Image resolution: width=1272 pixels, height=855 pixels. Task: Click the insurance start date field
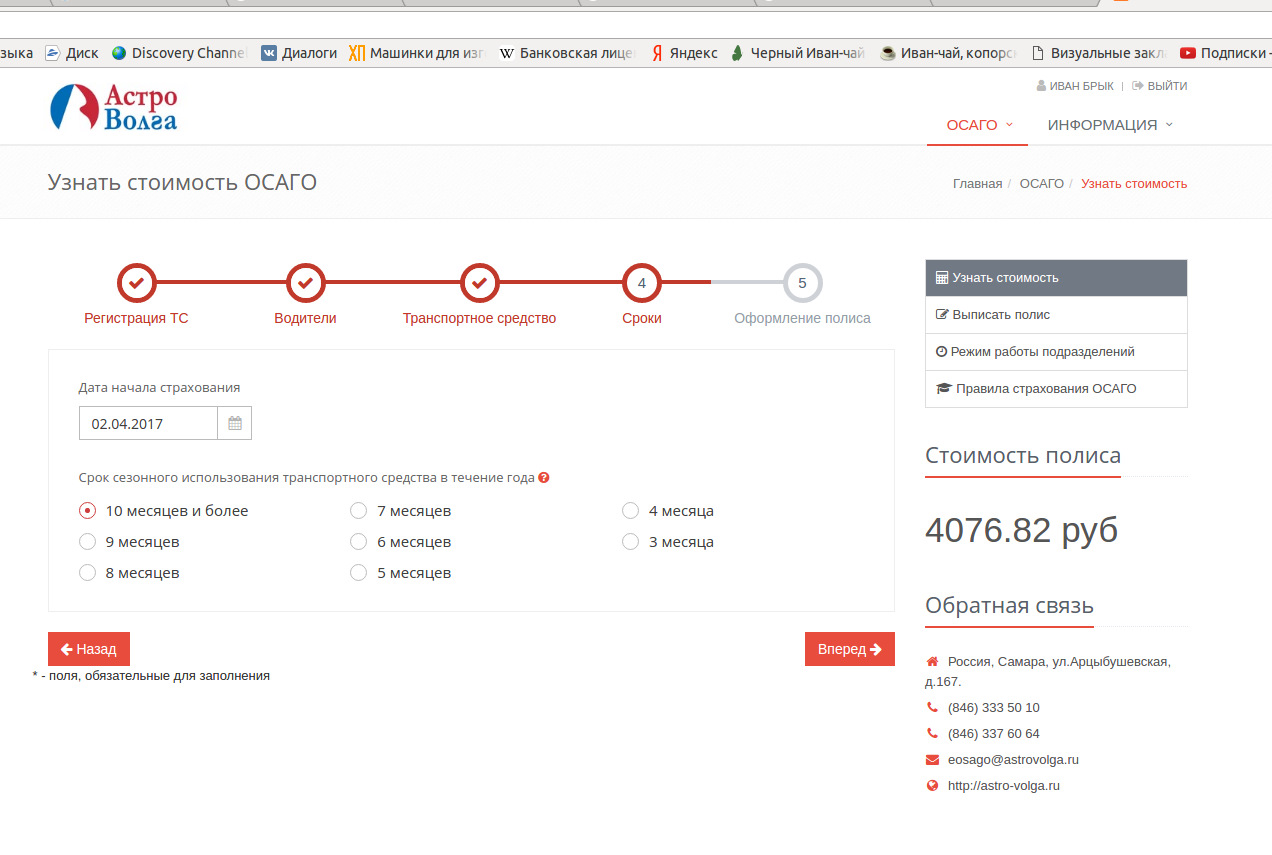click(x=148, y=424)
